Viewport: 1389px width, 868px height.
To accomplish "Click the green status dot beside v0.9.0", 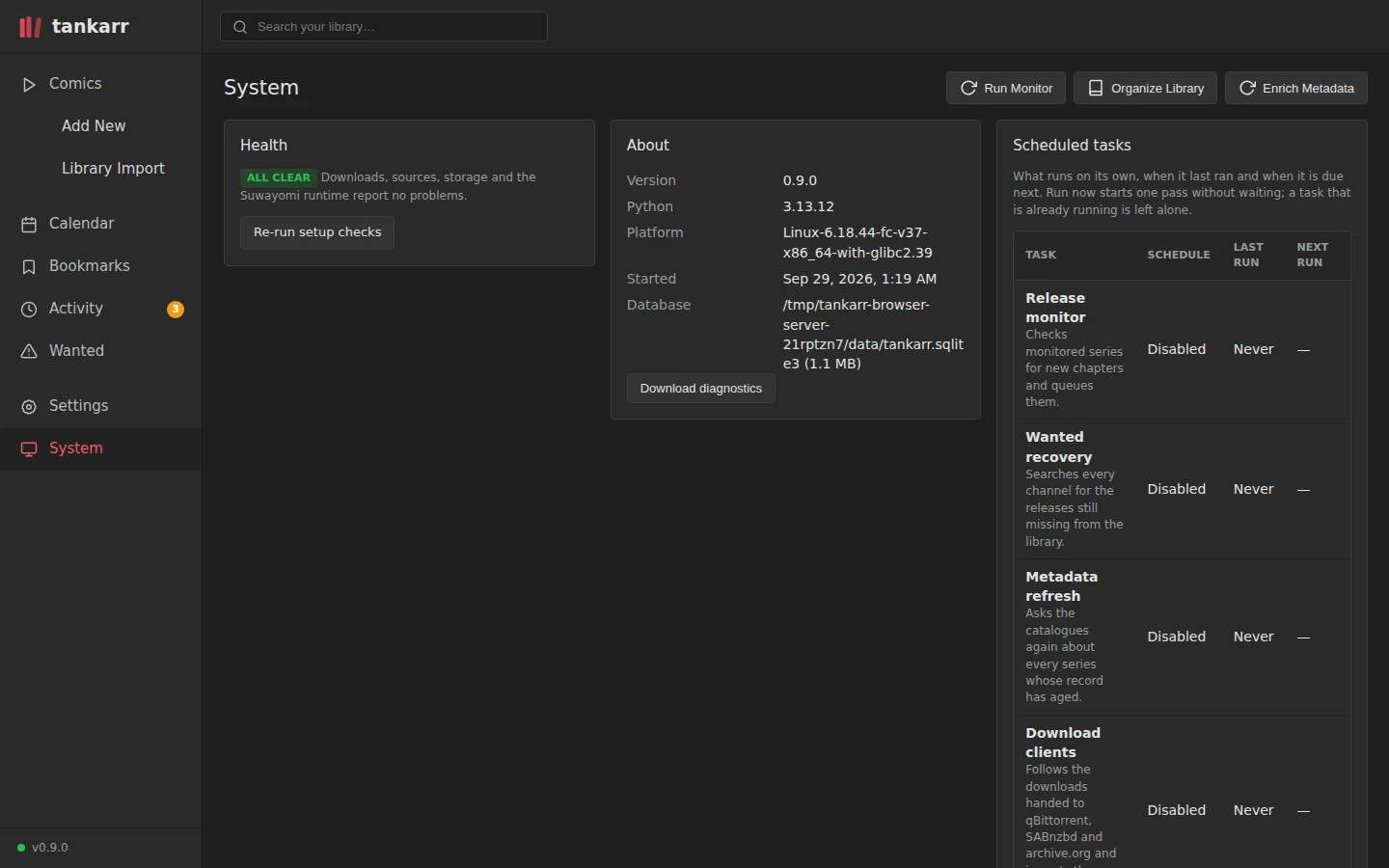I will coord(21,848).
